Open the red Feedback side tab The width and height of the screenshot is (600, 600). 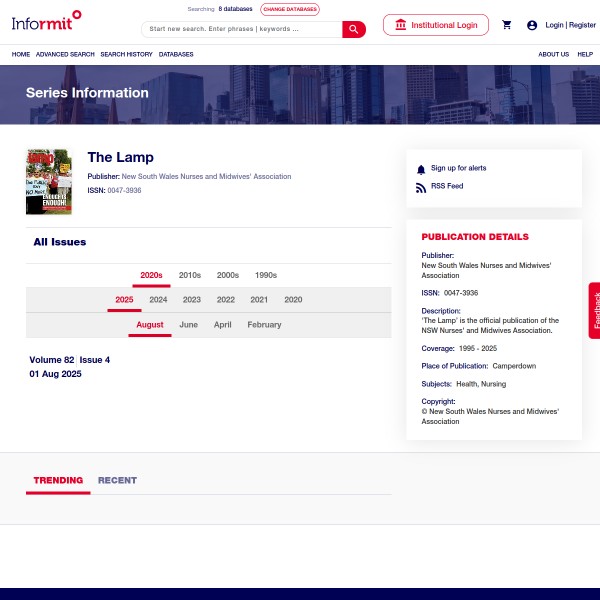(594, 310)
